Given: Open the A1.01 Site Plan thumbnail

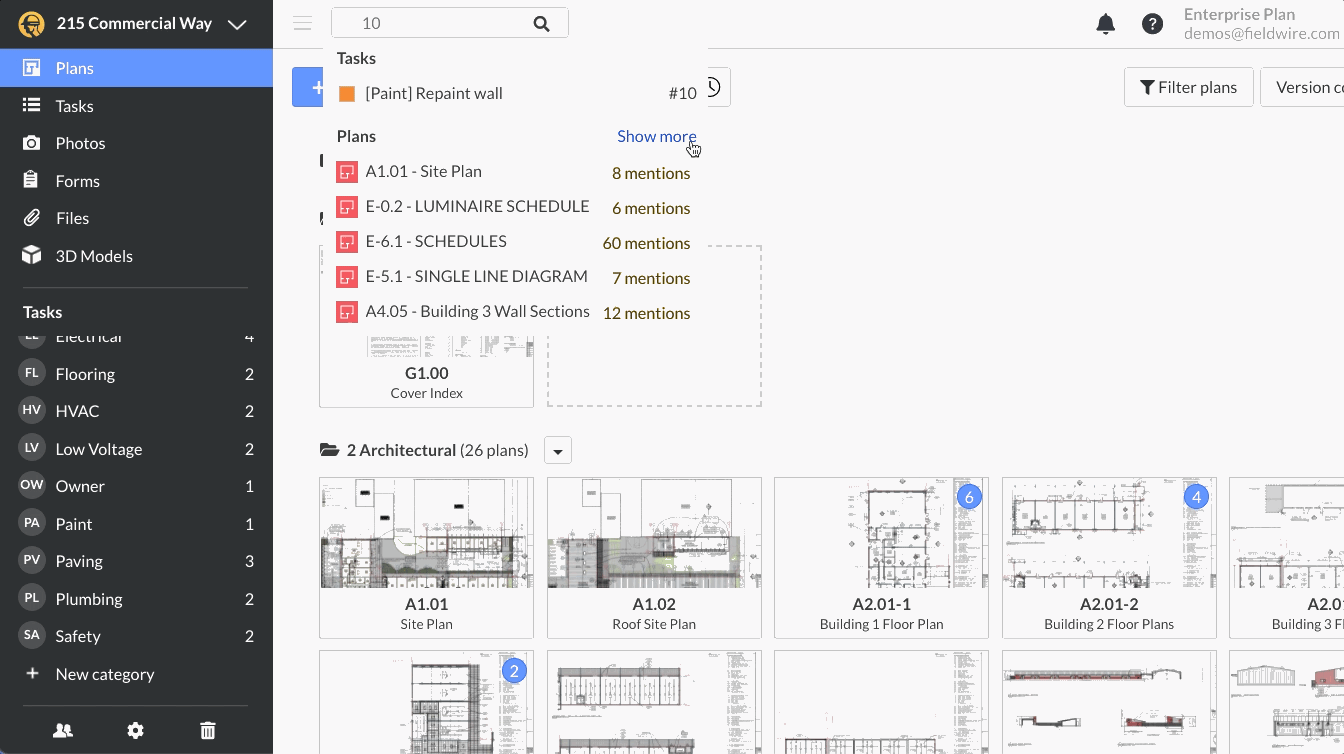Looking at the screenshot, I should [426, 557].
